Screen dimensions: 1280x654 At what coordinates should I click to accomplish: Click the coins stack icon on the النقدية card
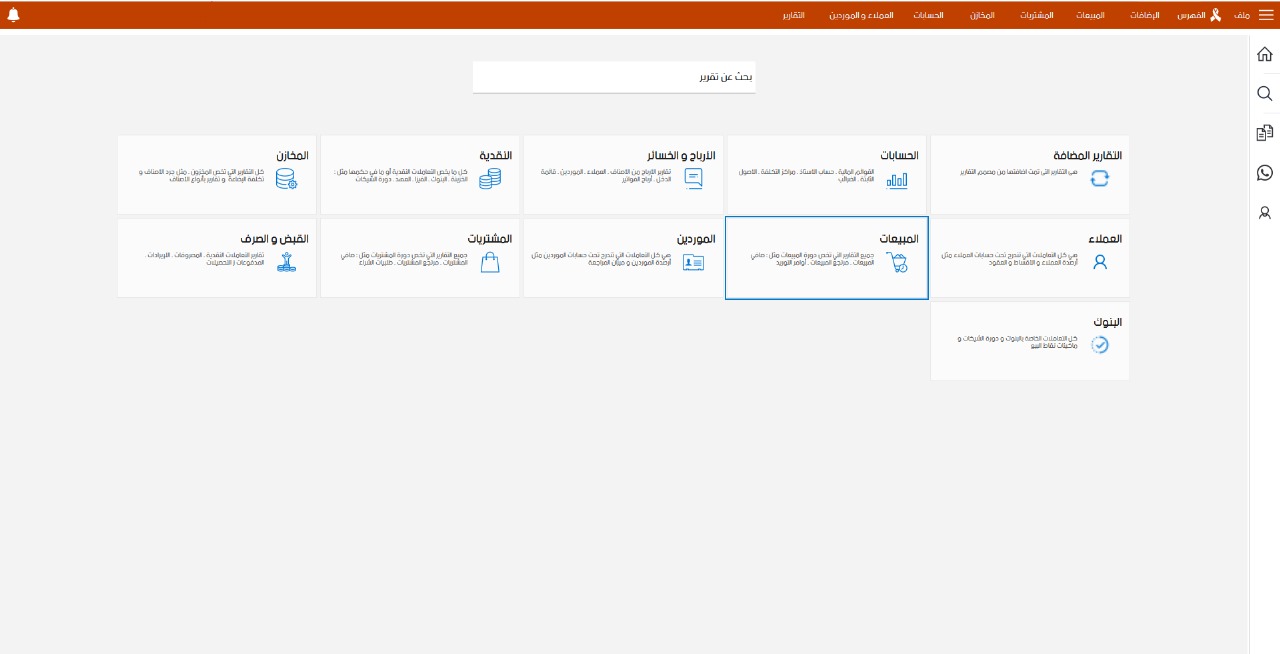[490, 179]
